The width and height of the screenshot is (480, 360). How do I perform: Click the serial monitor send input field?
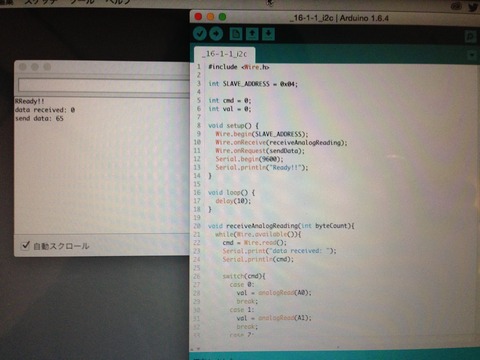(104, 85)
